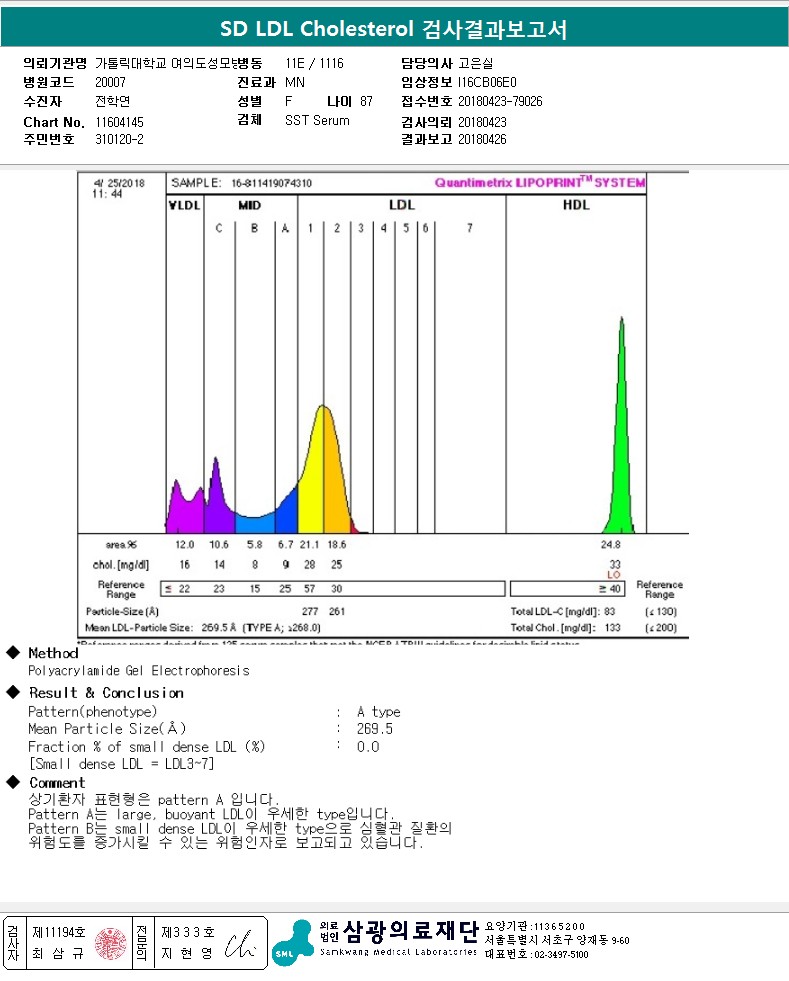Screen dimensions: 789x981
Task: Select ward value 11E / 1116
Action: tap(314, 63)
